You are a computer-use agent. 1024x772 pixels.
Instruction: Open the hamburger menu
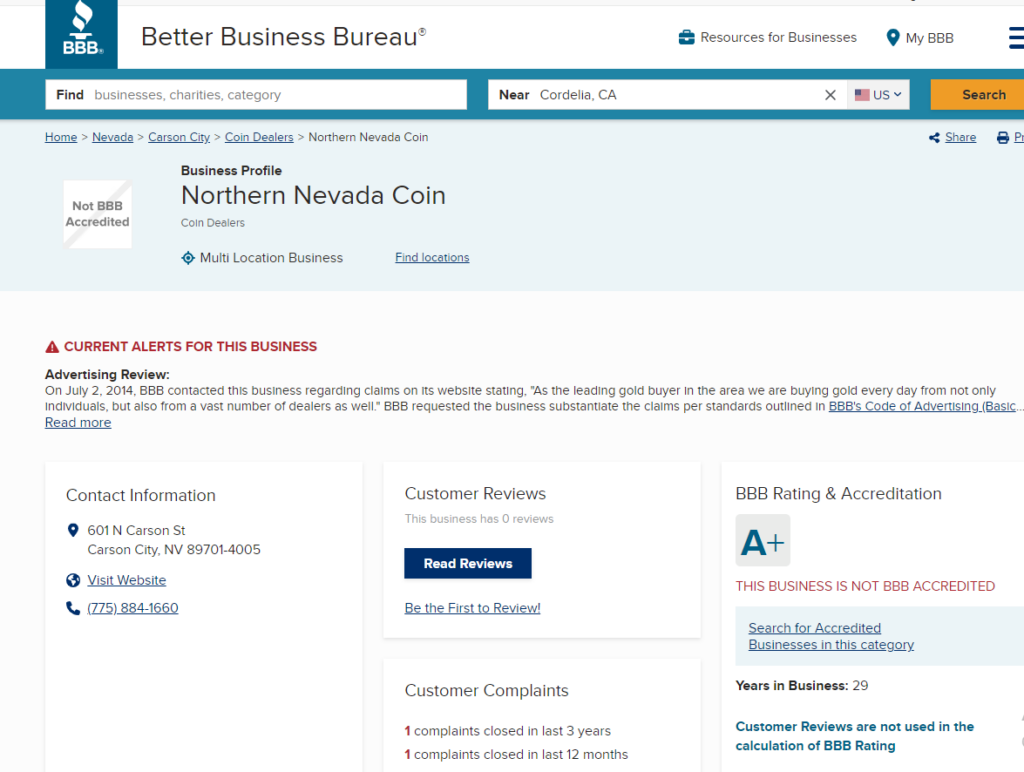pos(1016,37)
